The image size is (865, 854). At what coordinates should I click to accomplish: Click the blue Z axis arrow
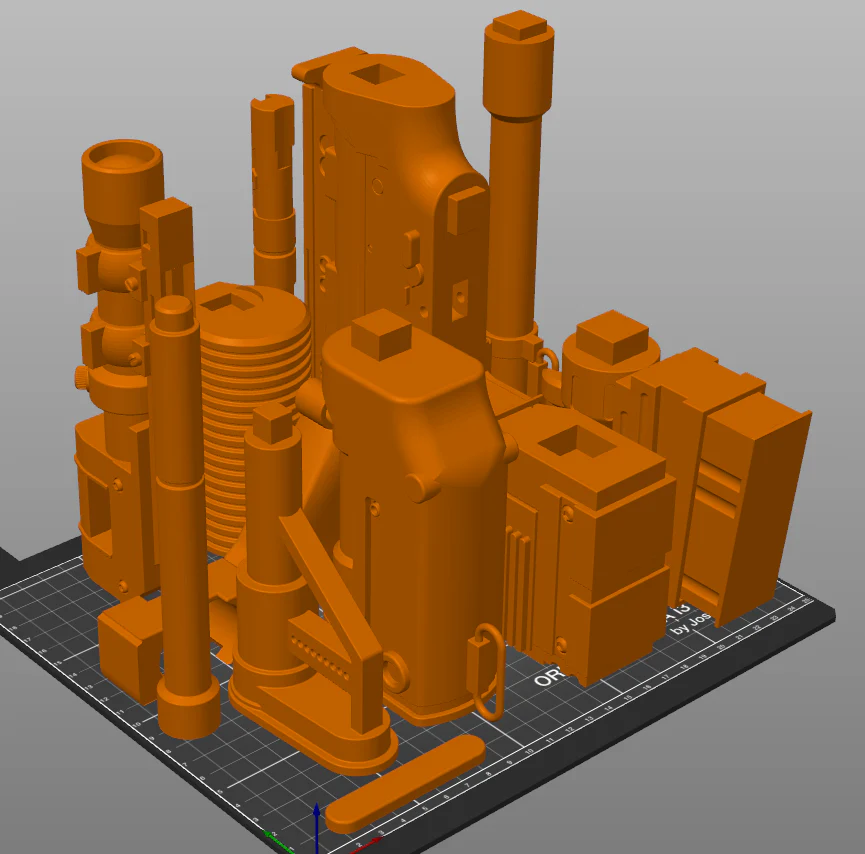pos(317,828)
